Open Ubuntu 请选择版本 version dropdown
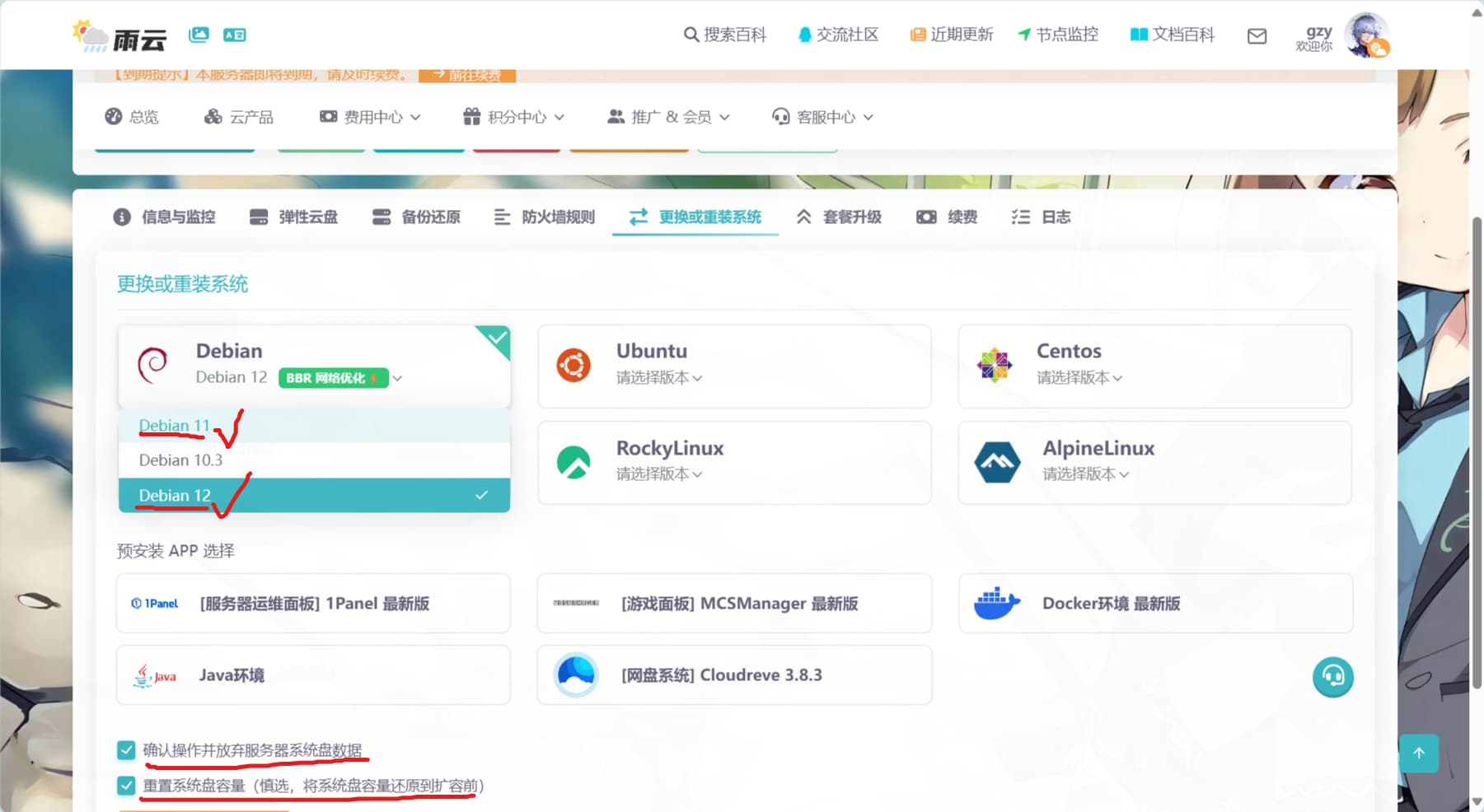Image resolution: width=1484 pixels, height=812 pixels. click(x=659, y=378)
